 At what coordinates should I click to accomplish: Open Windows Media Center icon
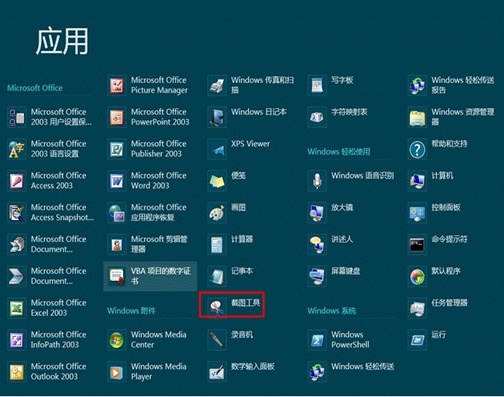(x=117, y=340)
